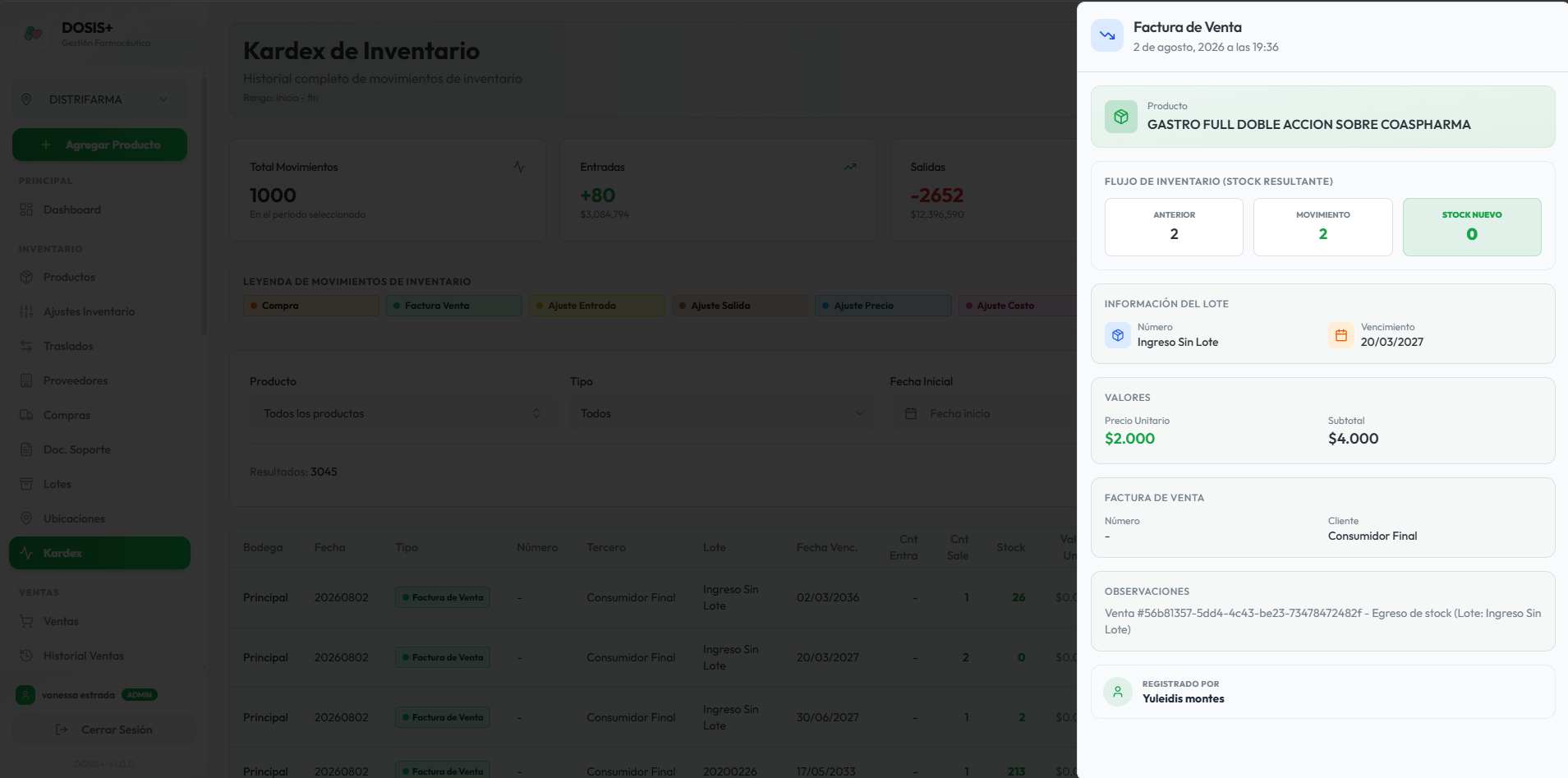Viewport: 1568px width, 778px height.
Task: Click the Ventas shopping cart icon
Action: tap(26, 621)
